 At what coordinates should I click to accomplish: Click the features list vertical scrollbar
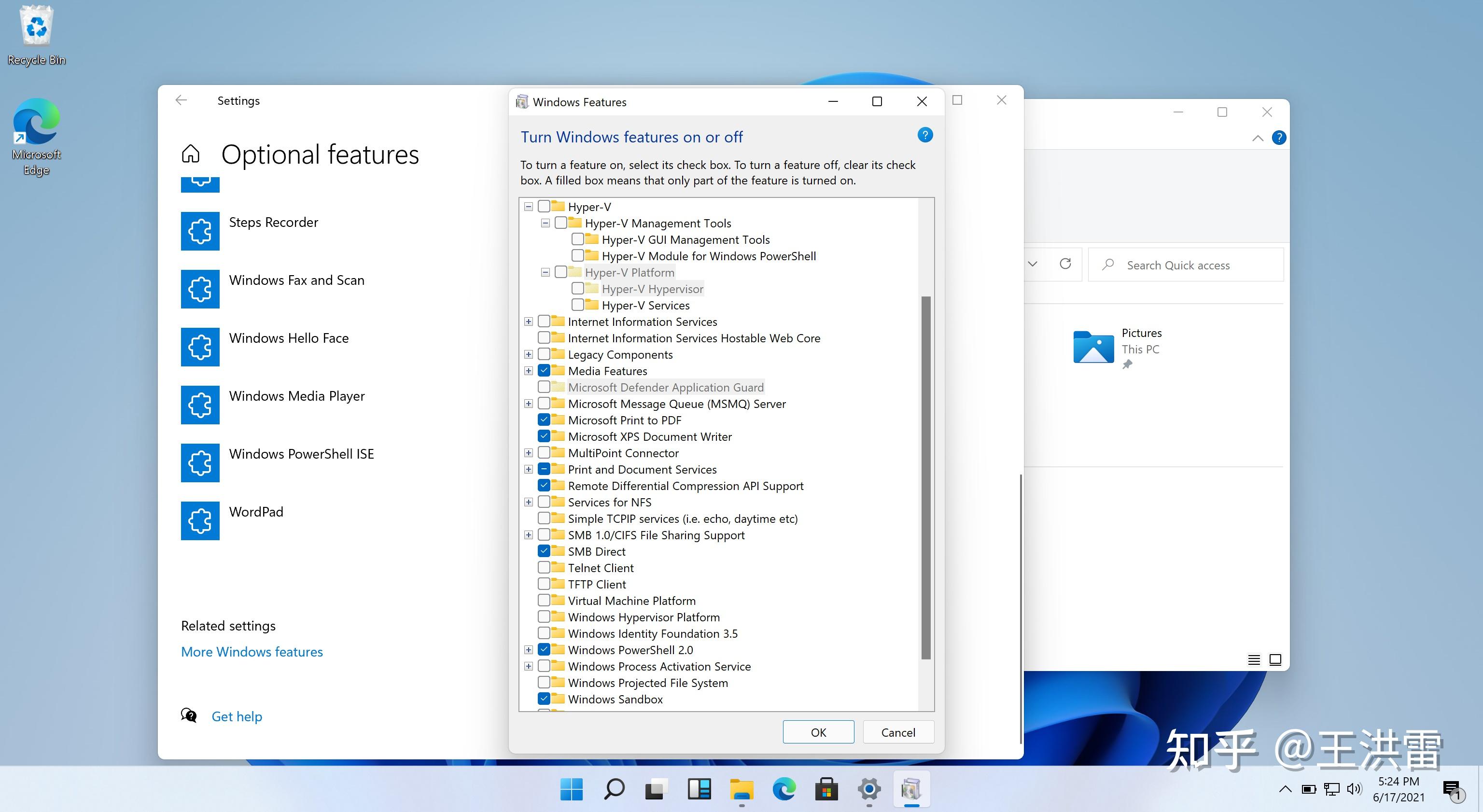(x=926, y=477)
